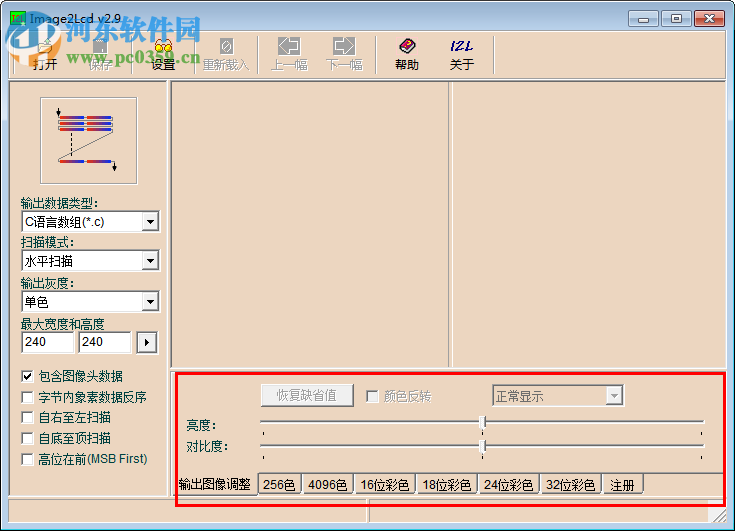Close the Image2Lcd window
Screen dimensions: 735x531
point(710,19)
